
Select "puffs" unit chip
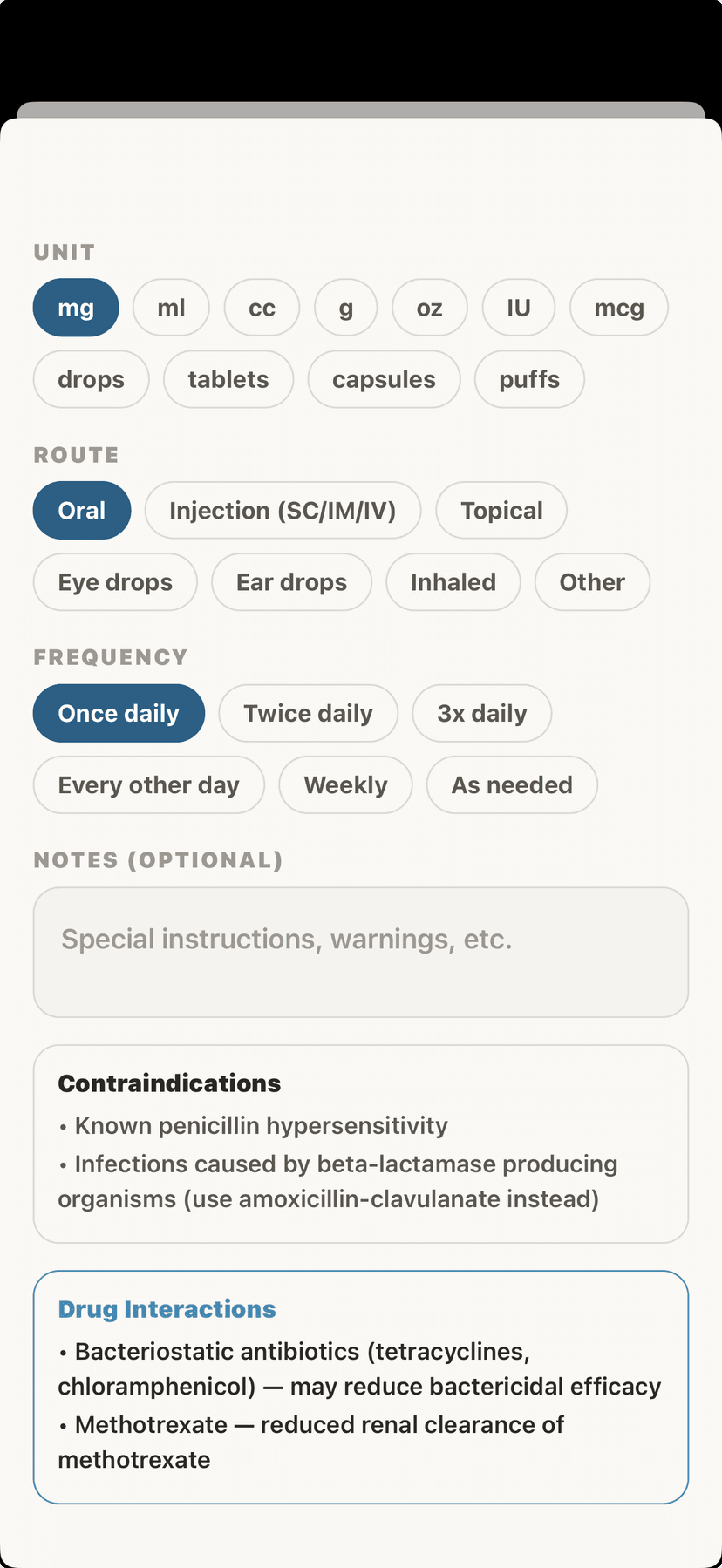(528, 379)
